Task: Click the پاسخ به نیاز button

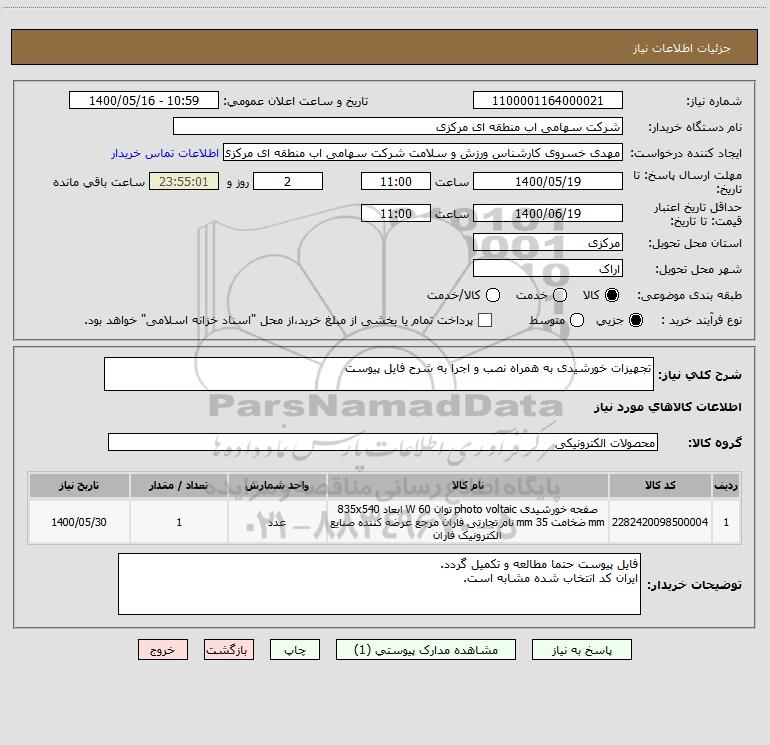Action: tap(581, 650)
